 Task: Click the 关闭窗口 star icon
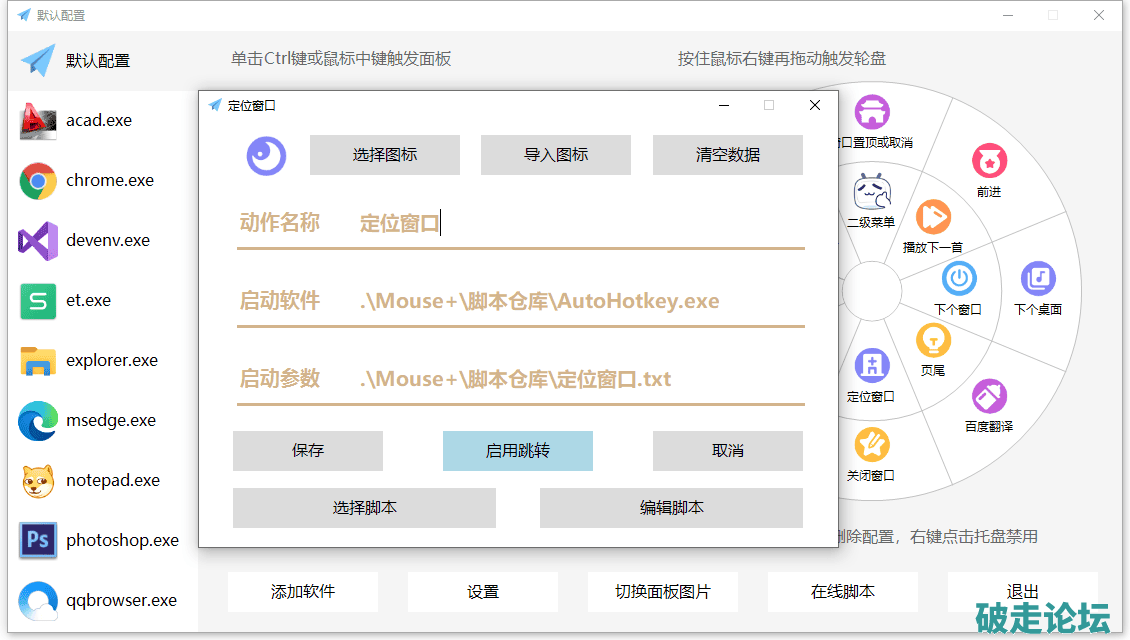[x=871, y=443]
